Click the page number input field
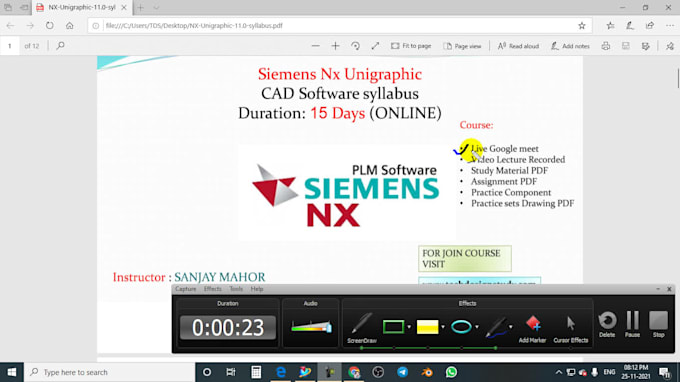The image size is (680, 382). pyautogui.click(x=10, y=46)
